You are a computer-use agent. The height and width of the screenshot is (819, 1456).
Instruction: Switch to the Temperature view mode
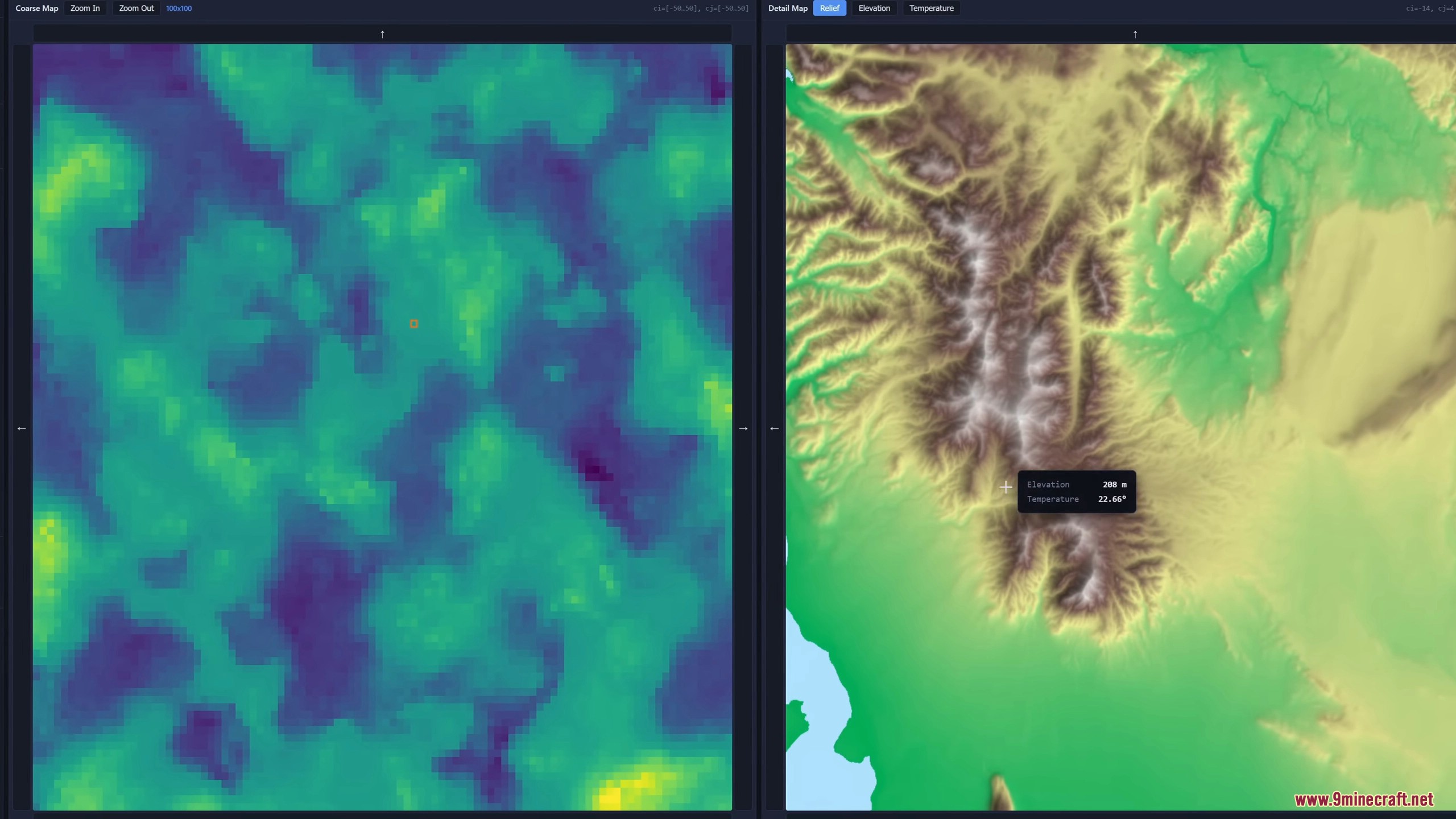932,8
